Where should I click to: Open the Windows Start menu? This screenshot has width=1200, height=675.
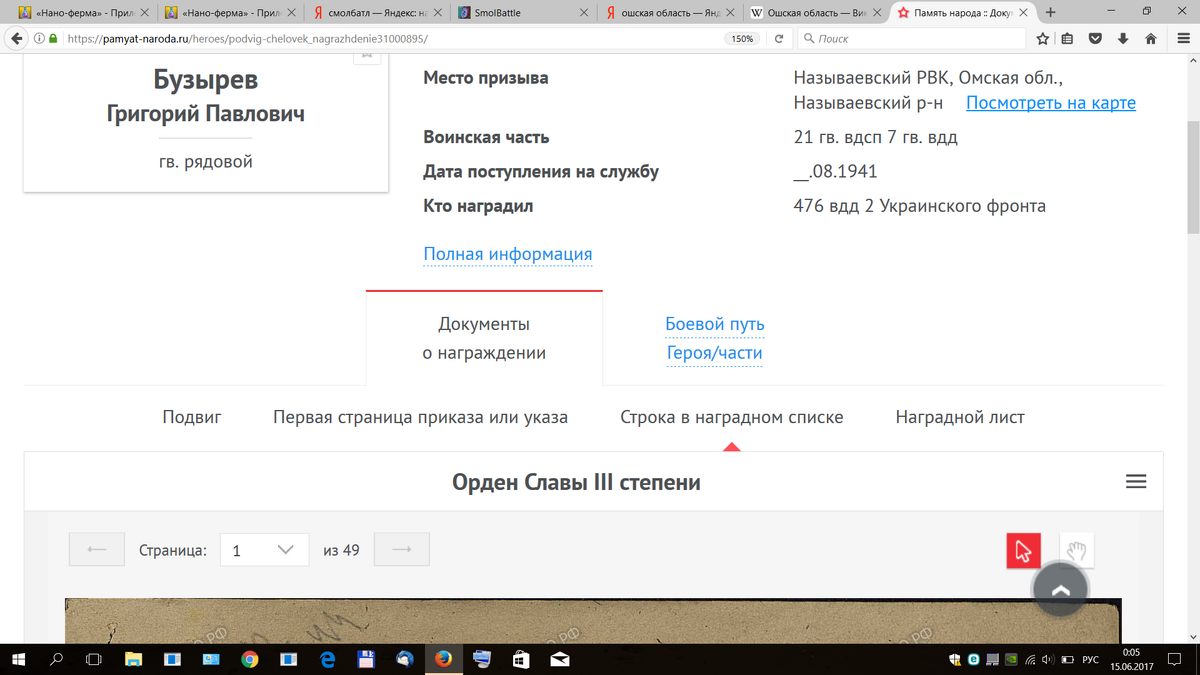click(x=19, y=660)
